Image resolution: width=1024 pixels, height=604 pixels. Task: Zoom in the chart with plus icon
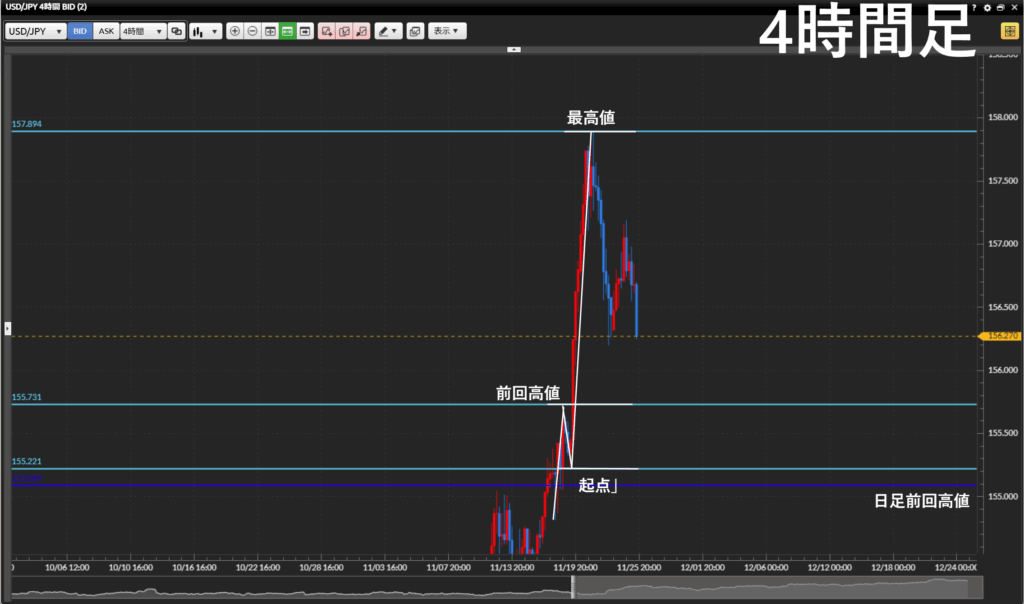coord(235,31)
